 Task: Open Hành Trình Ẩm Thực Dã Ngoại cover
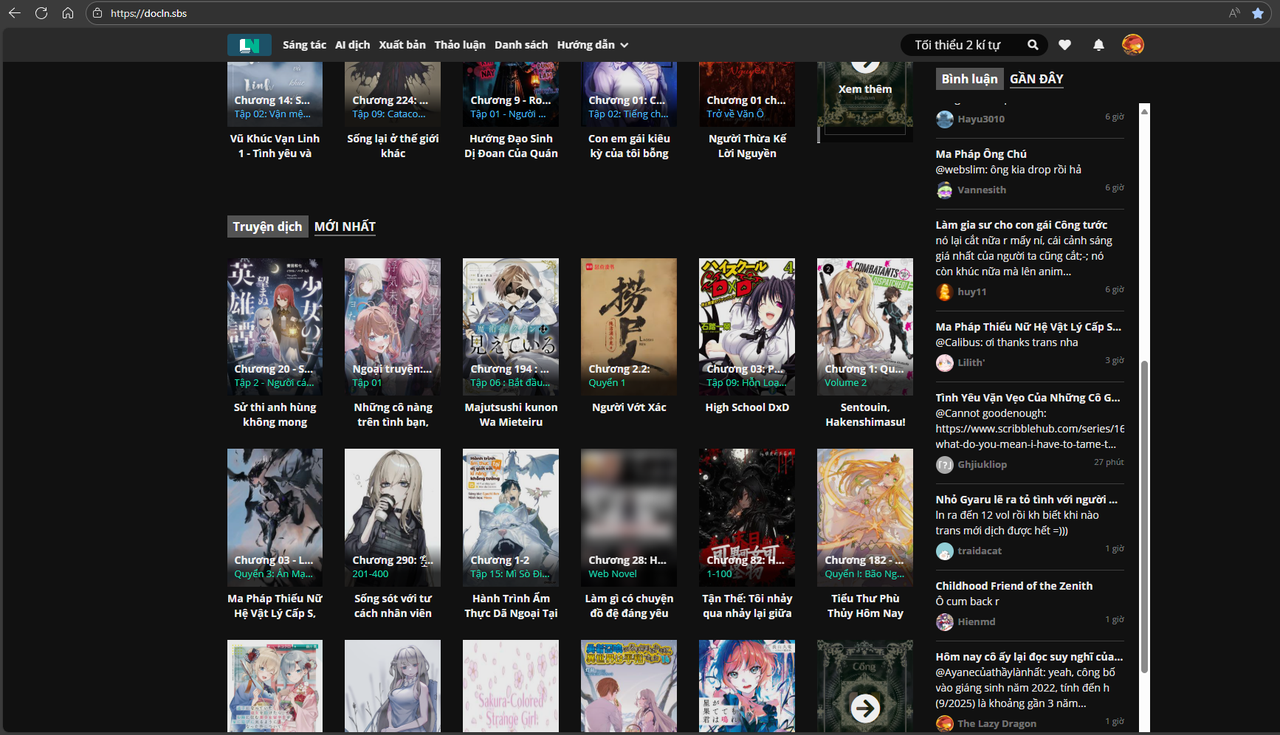(511, 518)
